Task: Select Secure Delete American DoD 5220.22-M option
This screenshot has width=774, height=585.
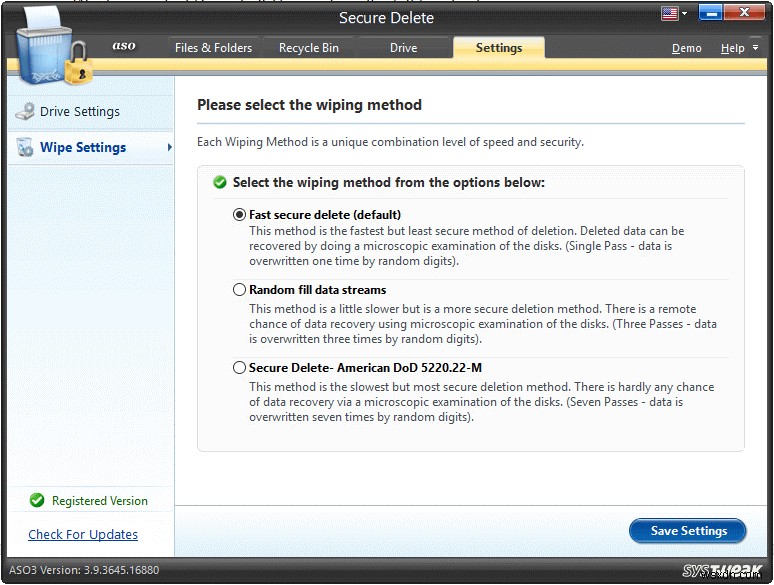Action: (239, 368)
